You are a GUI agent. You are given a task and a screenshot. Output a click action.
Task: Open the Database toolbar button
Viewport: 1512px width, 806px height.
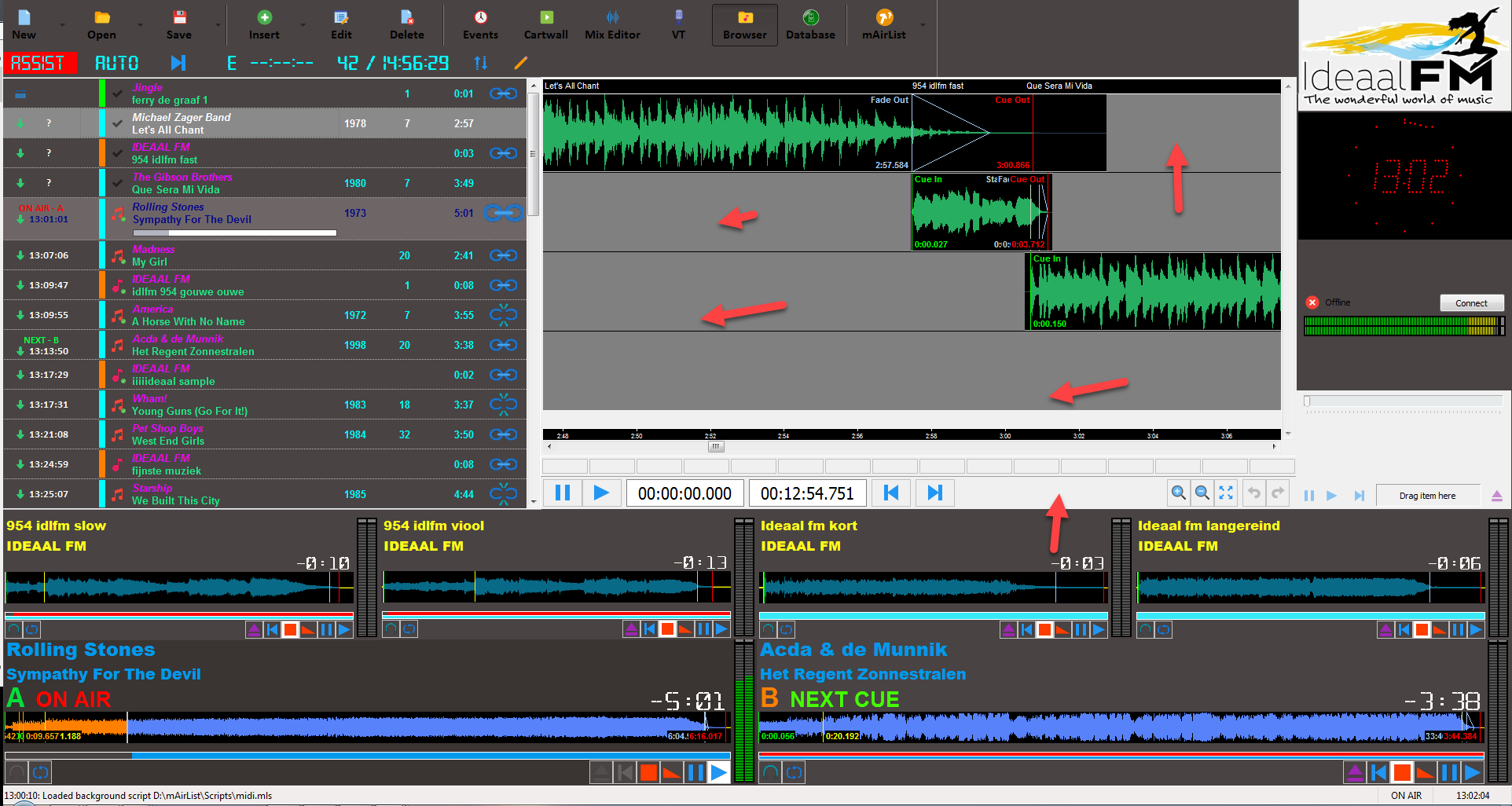pyautogui.click(x=810, y=24)
